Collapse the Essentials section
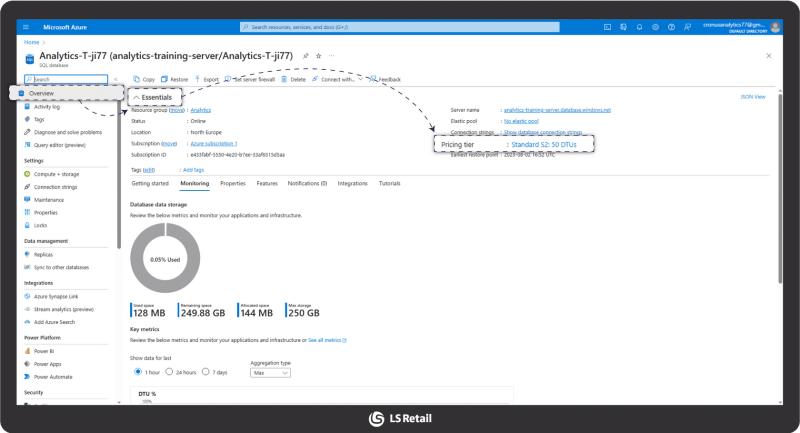Viewport: 800px width, 433px height. [136, 97]
